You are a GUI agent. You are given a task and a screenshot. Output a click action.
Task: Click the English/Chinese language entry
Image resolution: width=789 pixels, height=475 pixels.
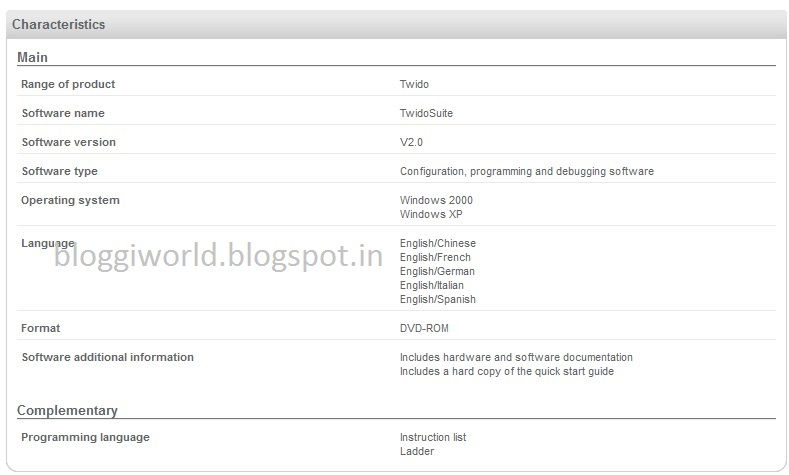(438, 243)
